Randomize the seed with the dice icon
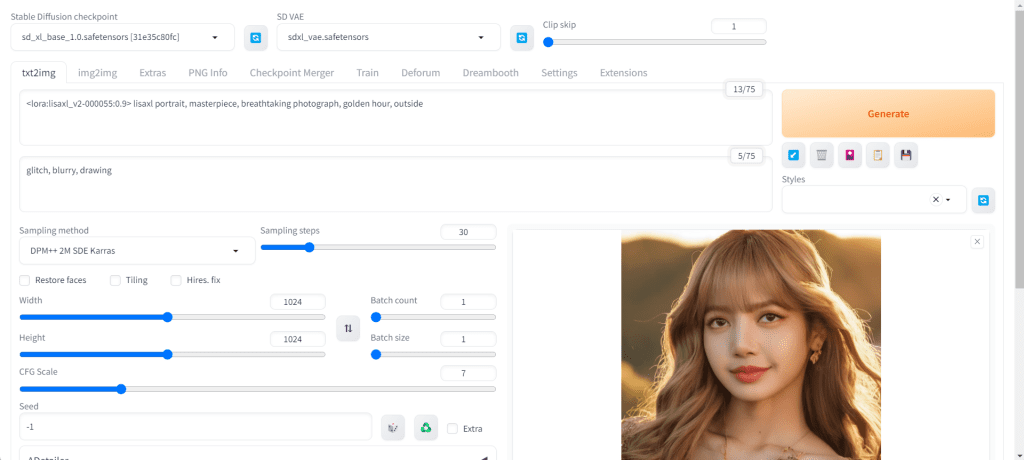The width and height of the screenshot is (1024, 460). (393, 428)
